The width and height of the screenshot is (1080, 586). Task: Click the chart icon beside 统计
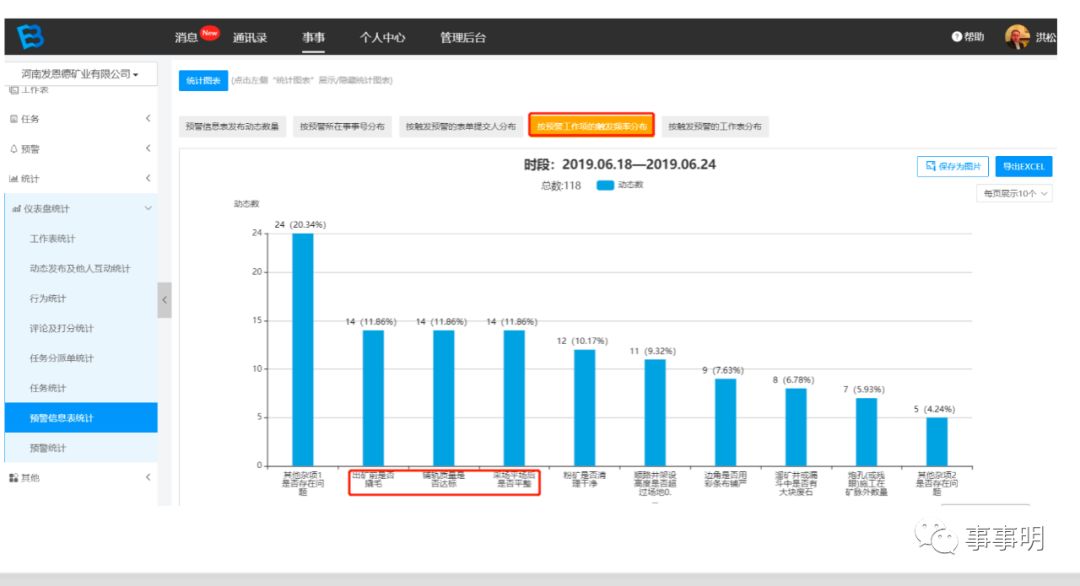coord(14,179)
